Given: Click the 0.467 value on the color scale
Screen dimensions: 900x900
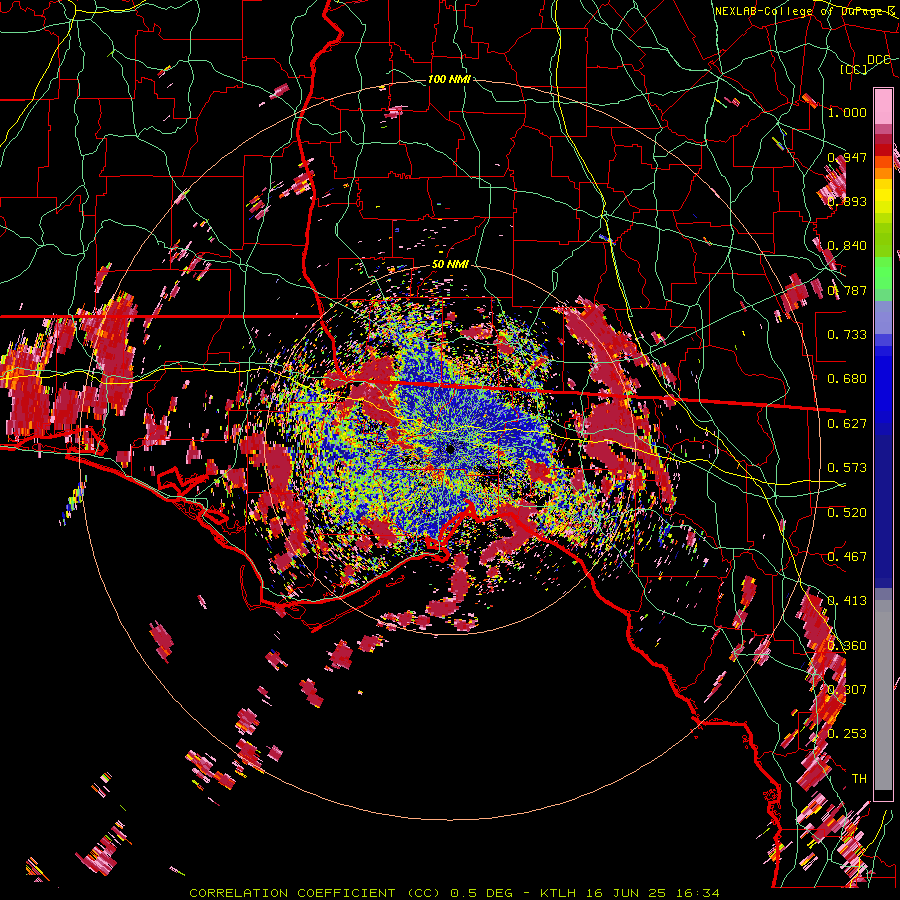Looking at the screenshot, I should point(847,557).
